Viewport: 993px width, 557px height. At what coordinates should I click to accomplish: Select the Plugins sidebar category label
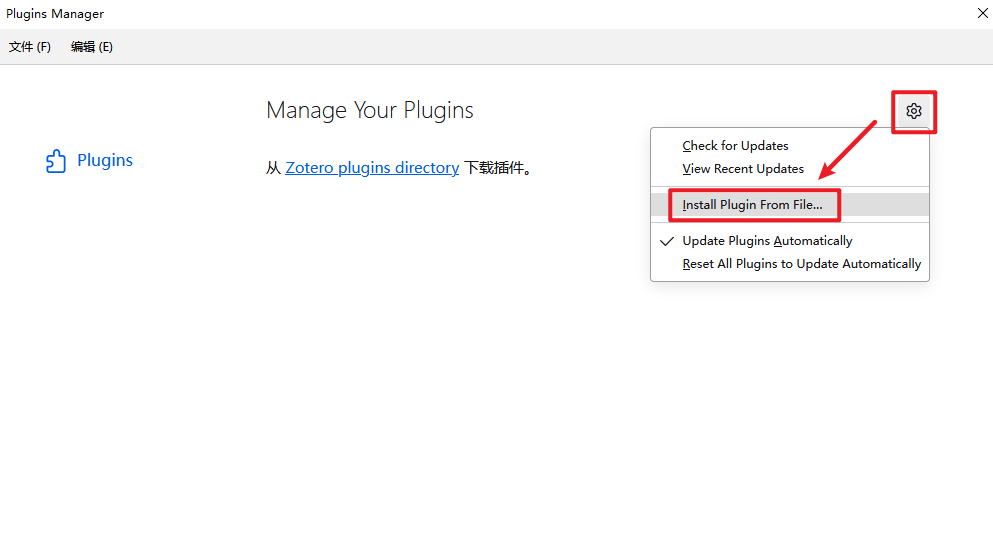tap(105, 161)
